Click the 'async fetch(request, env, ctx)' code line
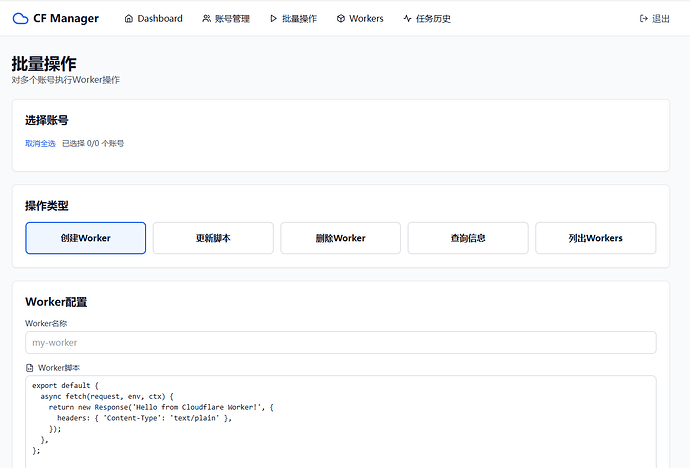This screenshot has height=468, width=690. pyautogui.click(x=107, y=396)
